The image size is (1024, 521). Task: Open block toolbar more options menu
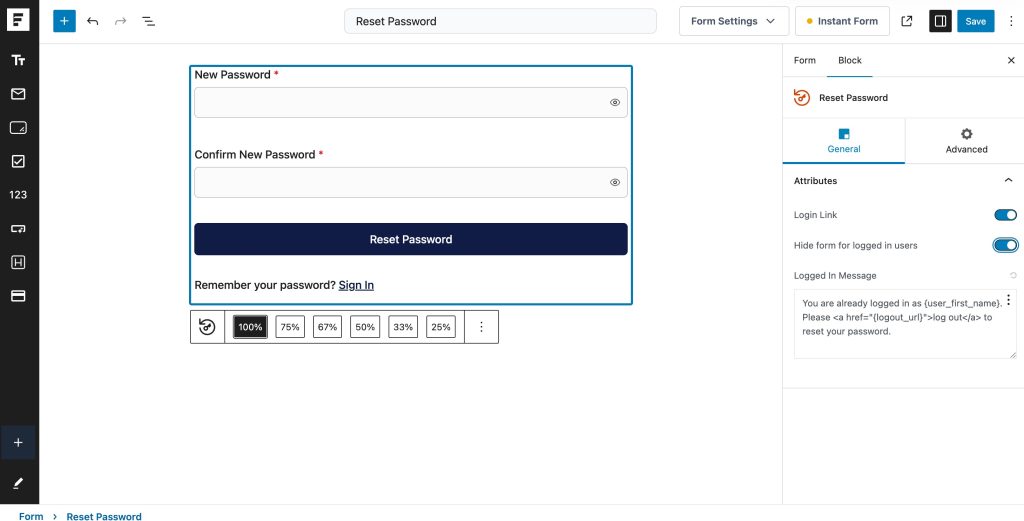(481, 326)
